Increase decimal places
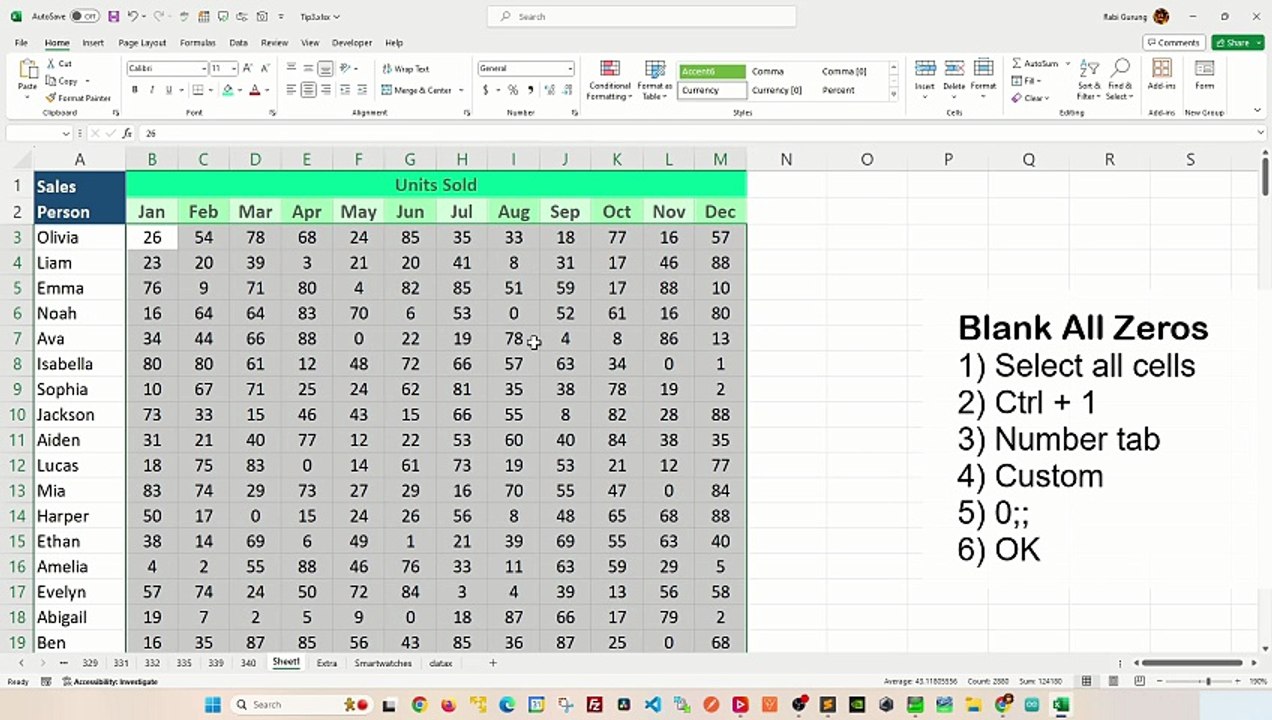Image resolution: width=1272 pixels, height=720 pixels. 550,90
